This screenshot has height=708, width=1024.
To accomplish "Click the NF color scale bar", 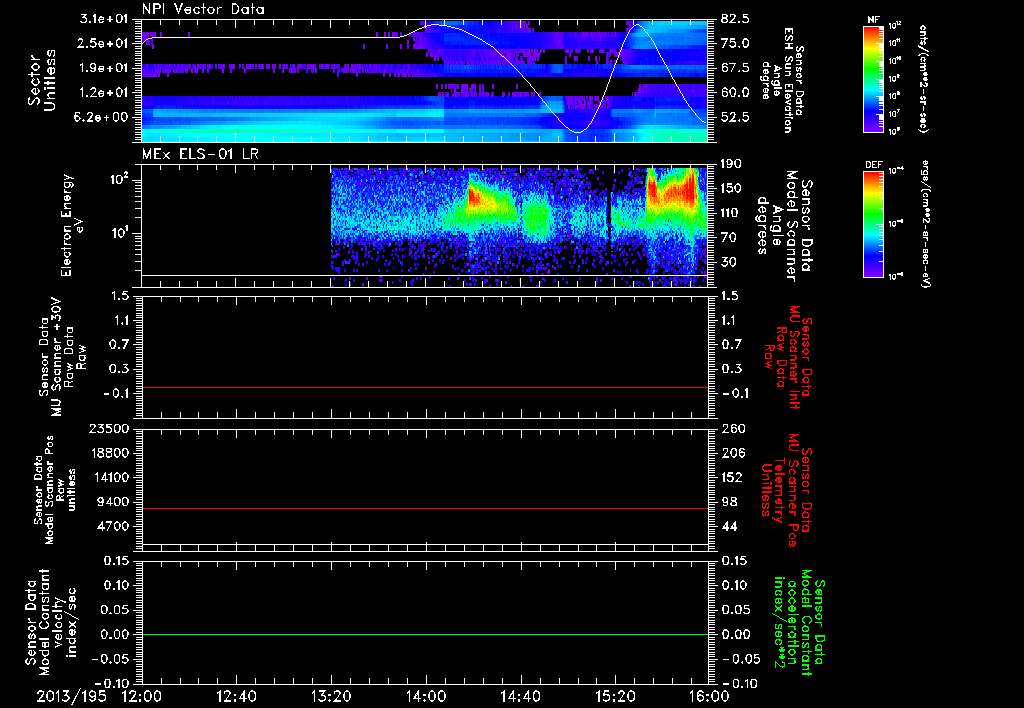I will pos(874,79).
